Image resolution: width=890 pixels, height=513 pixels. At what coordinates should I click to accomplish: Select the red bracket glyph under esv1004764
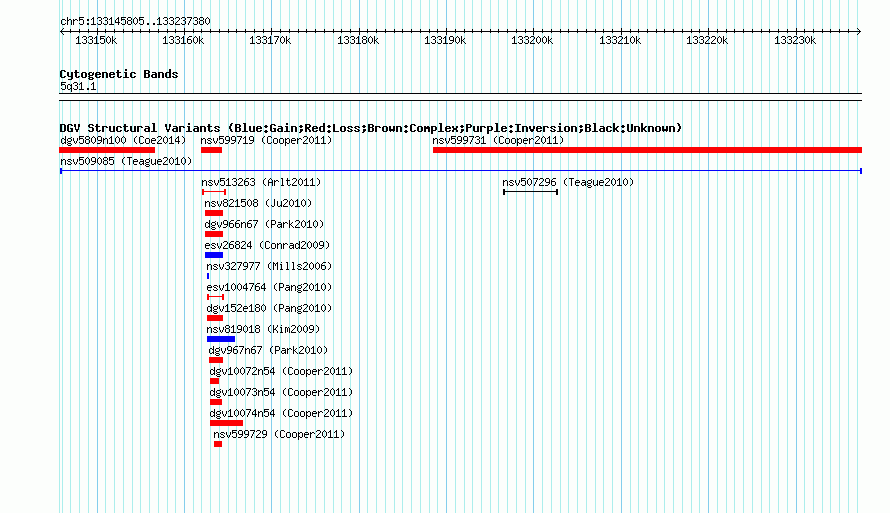click(x=216, y=297)
